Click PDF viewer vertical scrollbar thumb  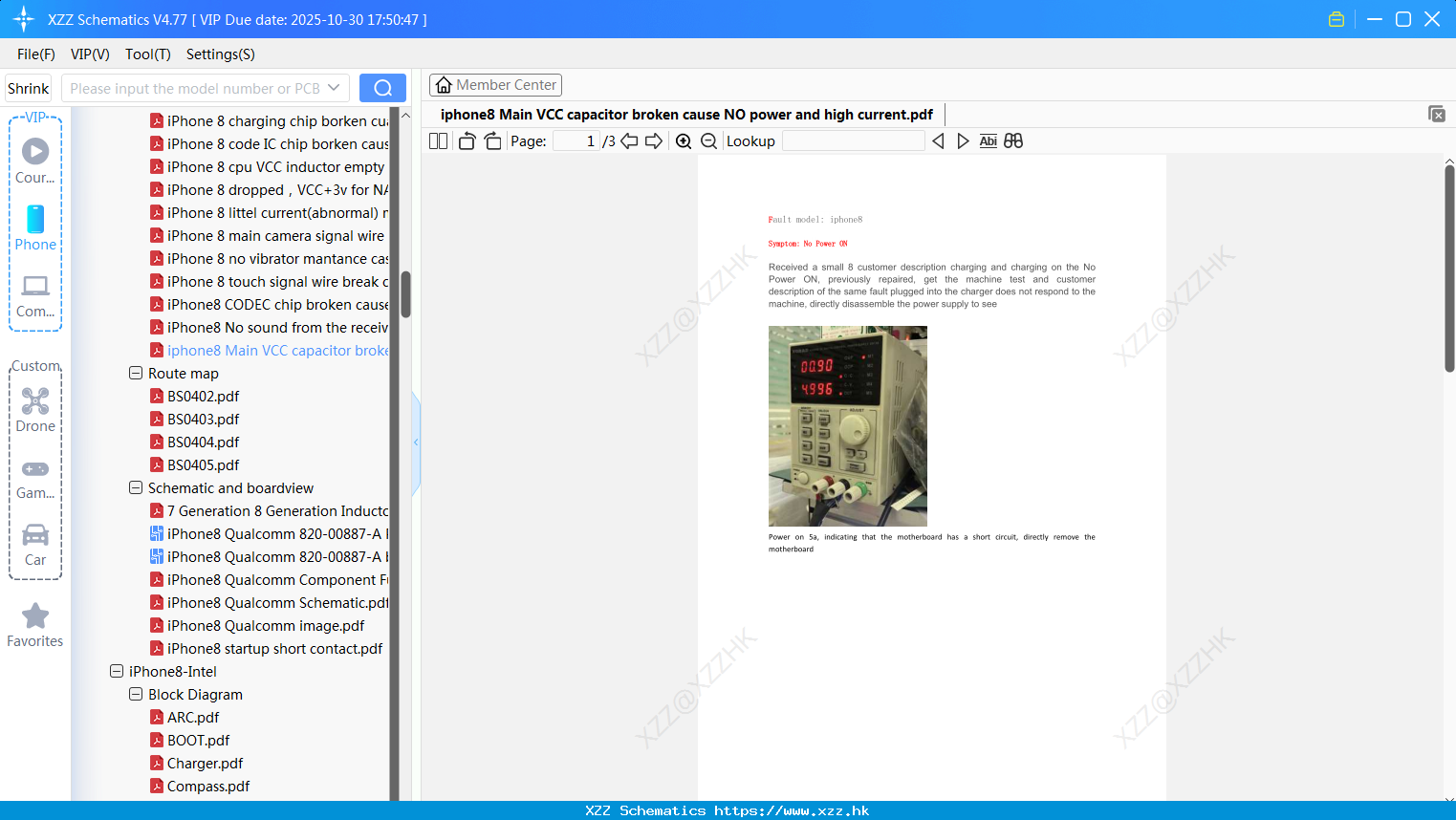[x=1449, y=269]
